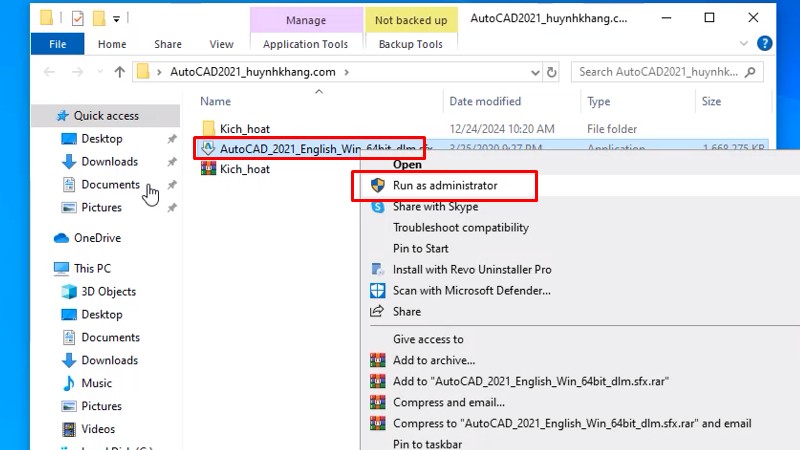Image resolution: width=800 pixels, height=450 pixels.
Task: Open 3D Objects in the sidebar
Action: coord(108,291)
